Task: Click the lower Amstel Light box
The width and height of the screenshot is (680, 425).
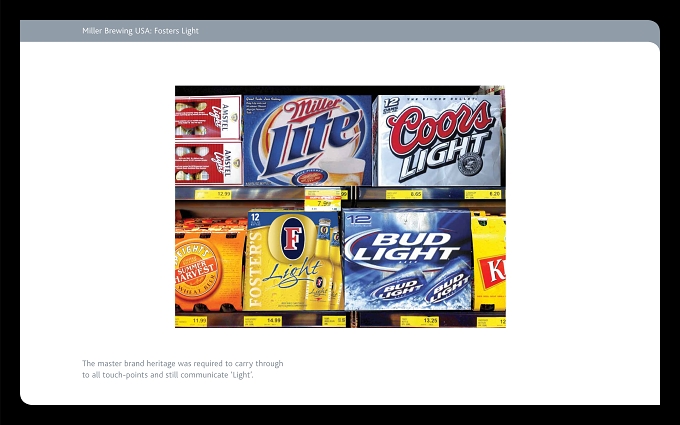Action: click(x=209, y=163)
